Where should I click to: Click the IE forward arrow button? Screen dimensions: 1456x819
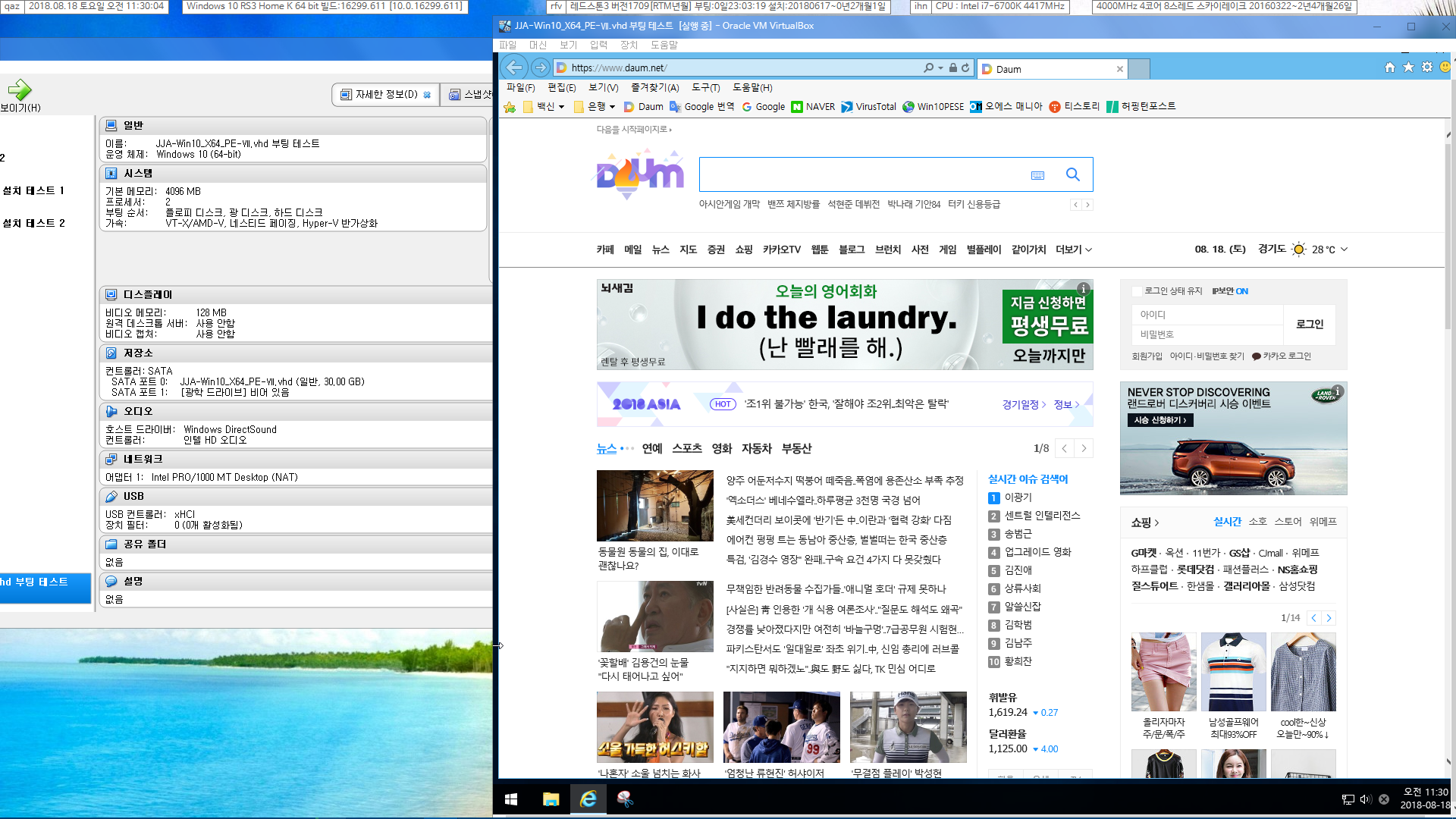[540, 67]
